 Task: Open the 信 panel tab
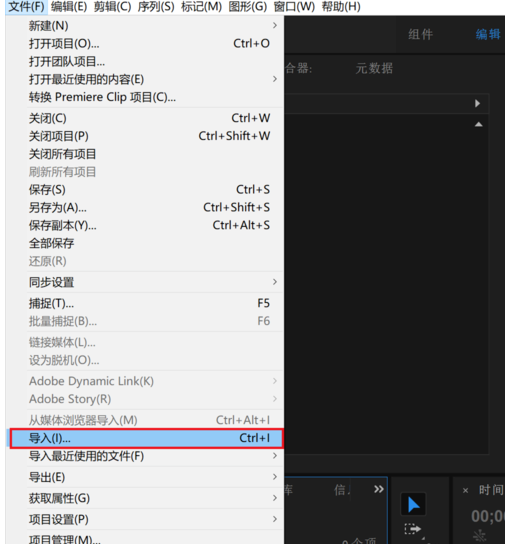coord(342,490)
